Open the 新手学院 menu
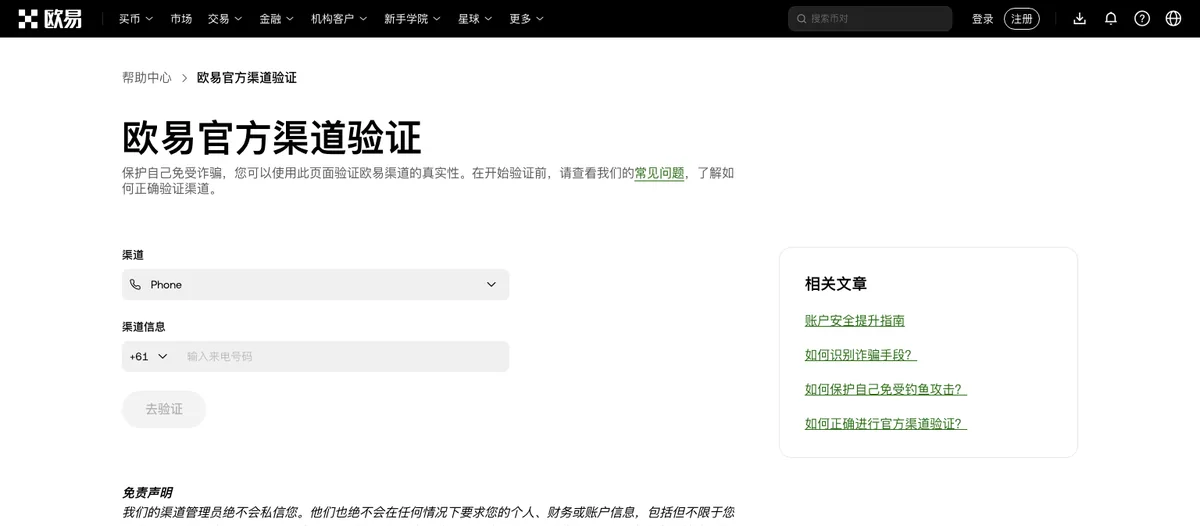1200x526 pixels. click(413, 18)
